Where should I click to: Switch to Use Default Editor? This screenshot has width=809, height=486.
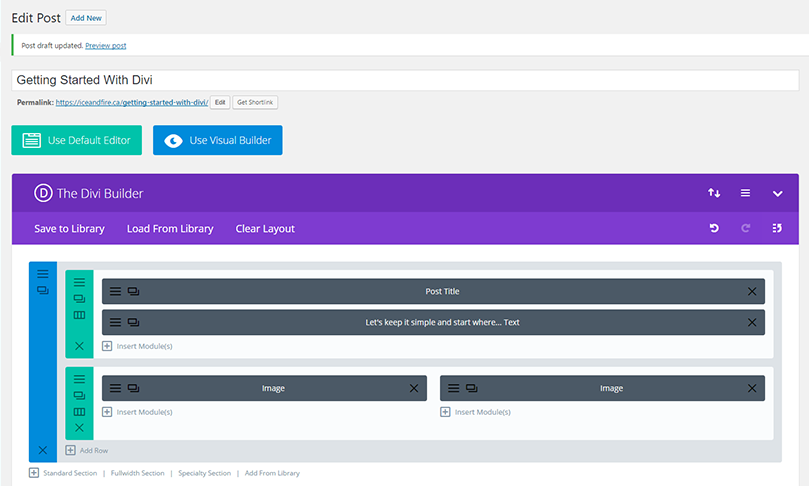click(x=76, y=140)
